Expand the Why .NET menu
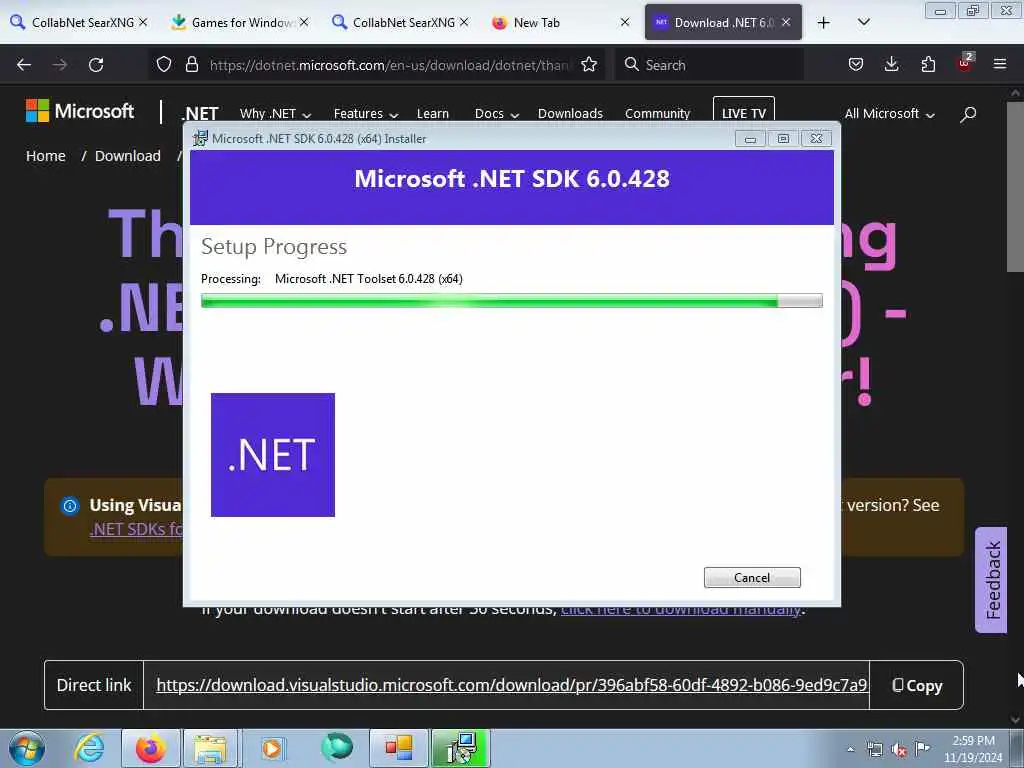Viewport: 1024px width, 768px height. [x=275, y=114]
